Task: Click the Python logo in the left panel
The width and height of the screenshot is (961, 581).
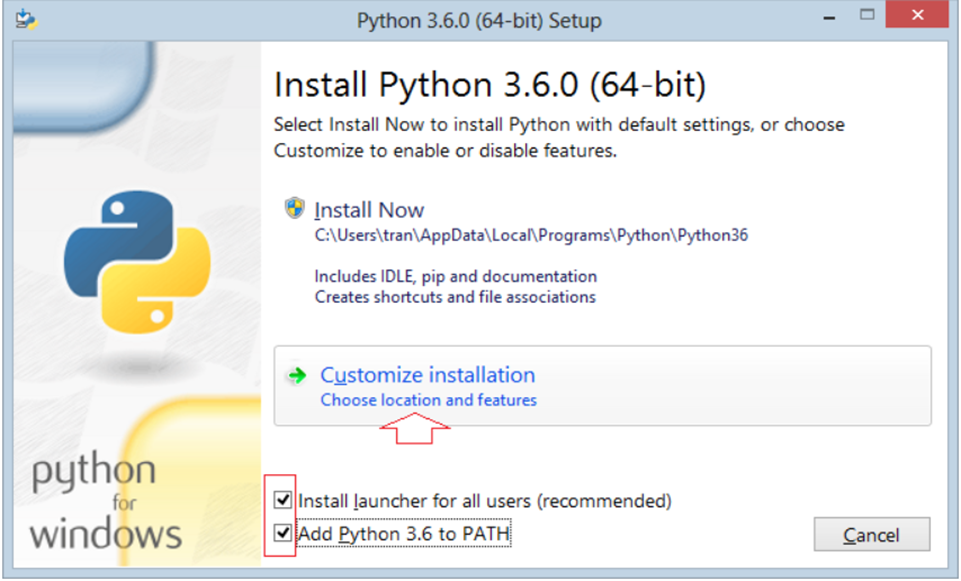Action: coord(137,262)
